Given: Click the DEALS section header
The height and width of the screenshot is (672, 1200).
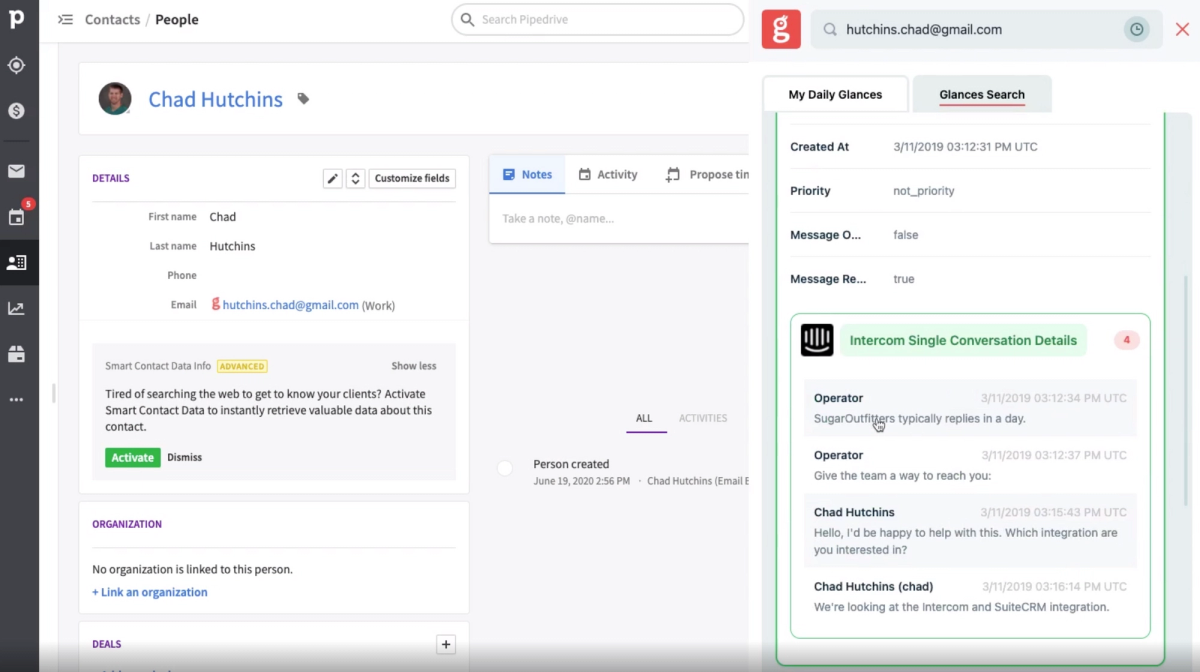Looking at the screenshot, I should [x=107, y=644].
